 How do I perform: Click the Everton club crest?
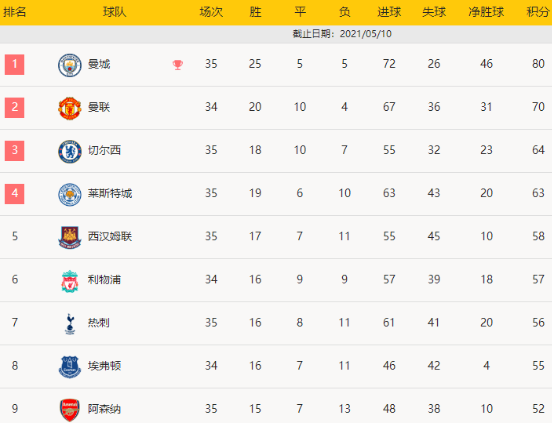pos(70,367)
